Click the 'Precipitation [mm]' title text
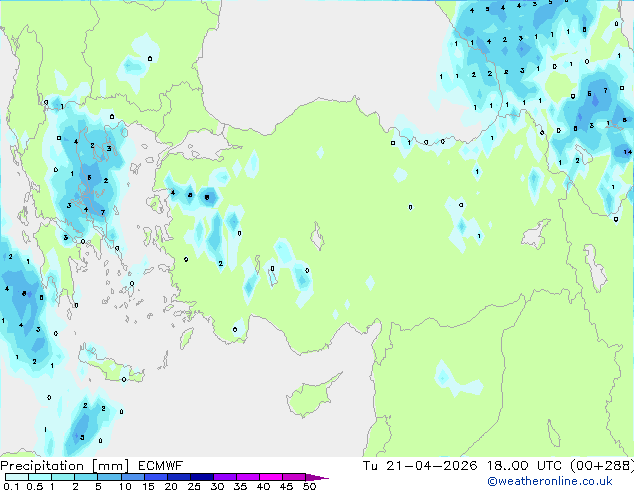Image resolution: width=634 pixels, height=490 pixels. point(65,466)
